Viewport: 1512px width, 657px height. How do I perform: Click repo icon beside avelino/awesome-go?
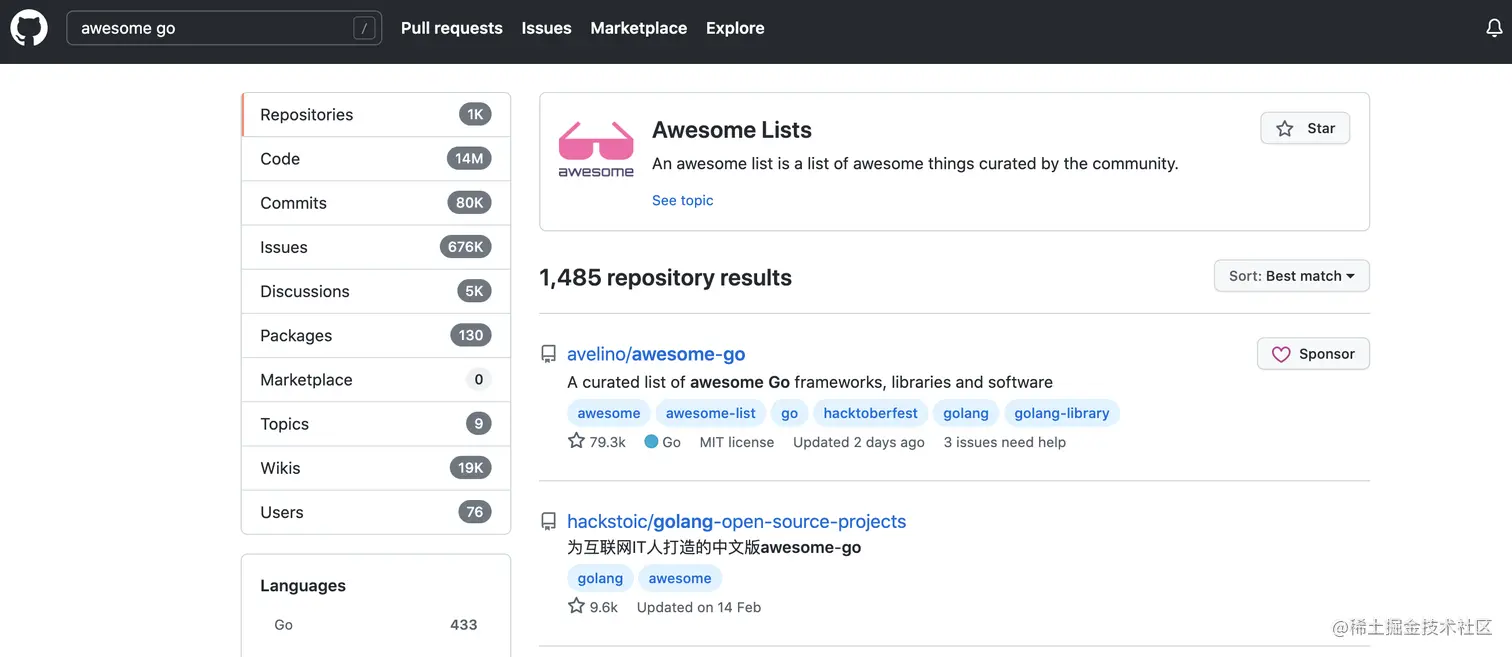pos(548,354)
